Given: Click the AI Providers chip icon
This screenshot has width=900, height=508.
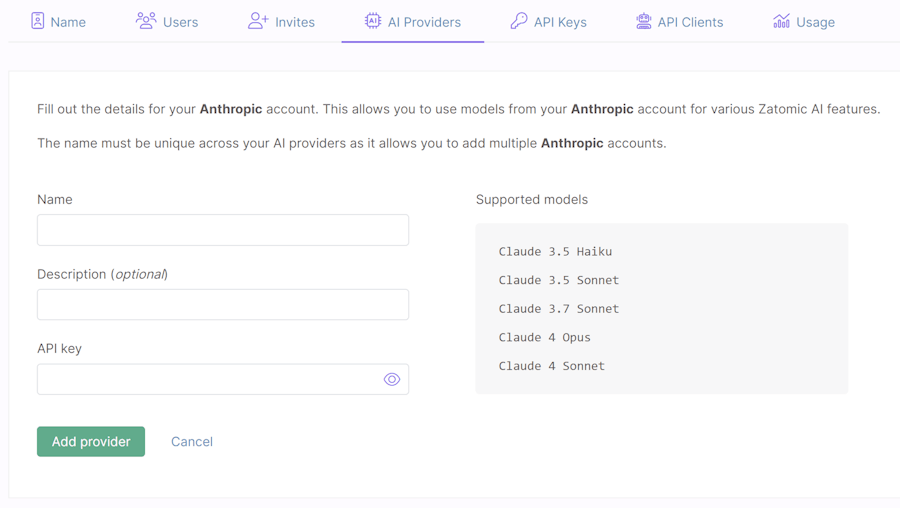Looking at the screenshot, I should tap(373, 21).
